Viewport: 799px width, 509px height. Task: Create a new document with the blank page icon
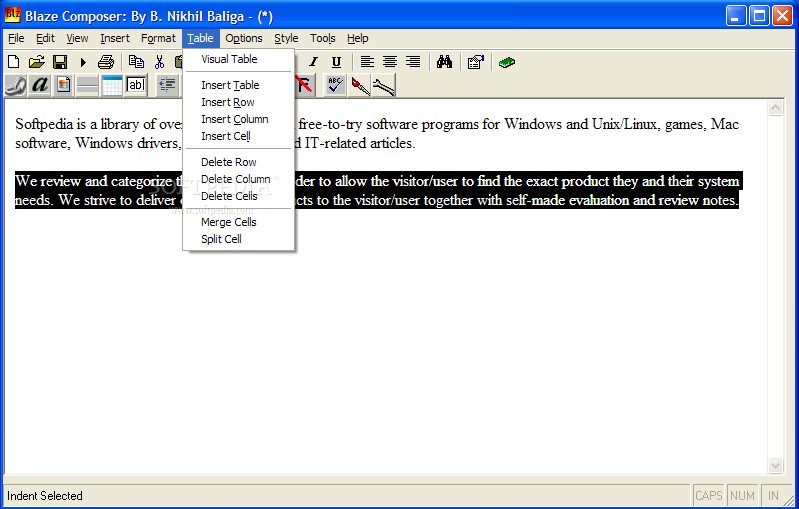[14, 62]
